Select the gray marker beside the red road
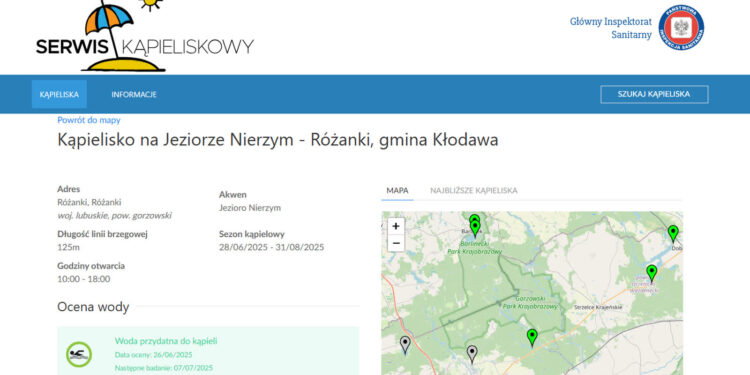The height and width of the screenshot is (375, 750). pos(405,344)
